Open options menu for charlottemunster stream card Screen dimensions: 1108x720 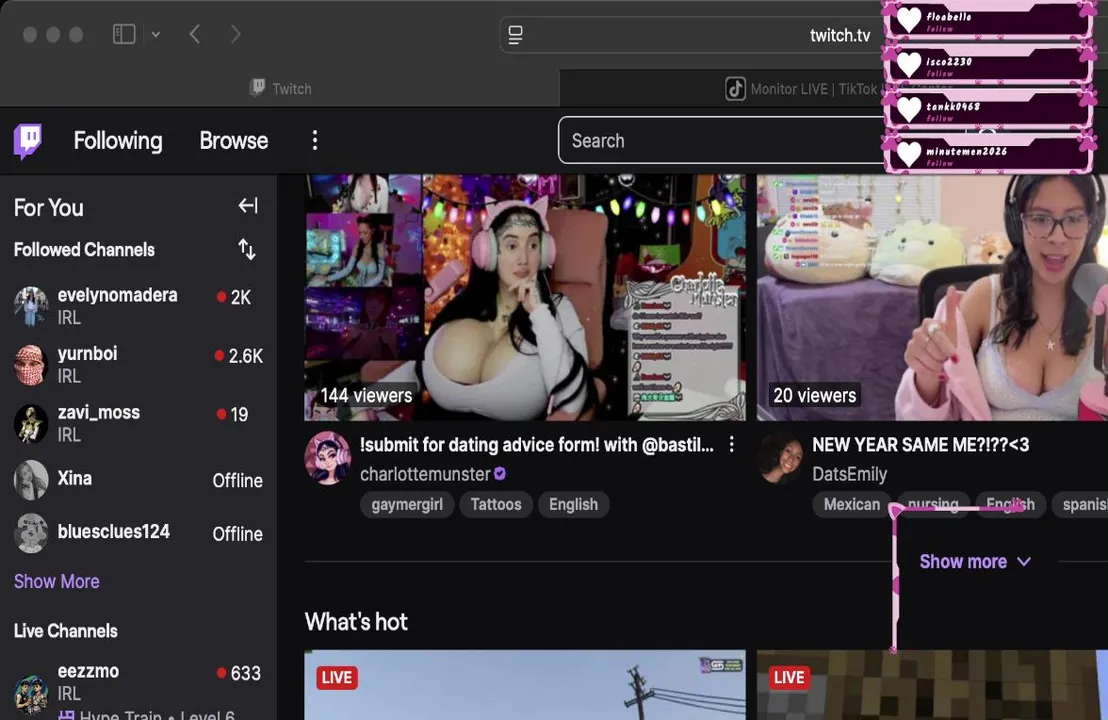point(732,444)
